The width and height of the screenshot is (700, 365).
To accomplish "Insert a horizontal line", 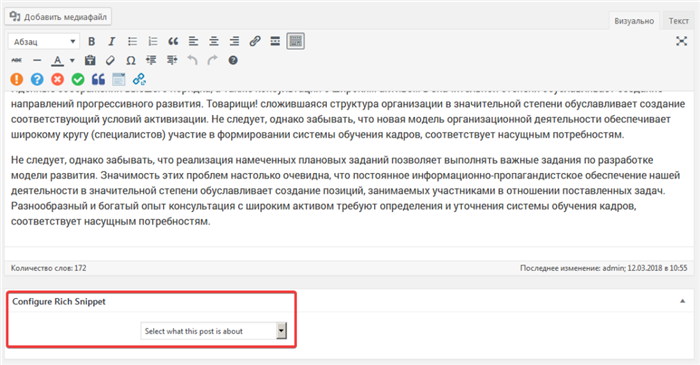I will pos(37,60).
